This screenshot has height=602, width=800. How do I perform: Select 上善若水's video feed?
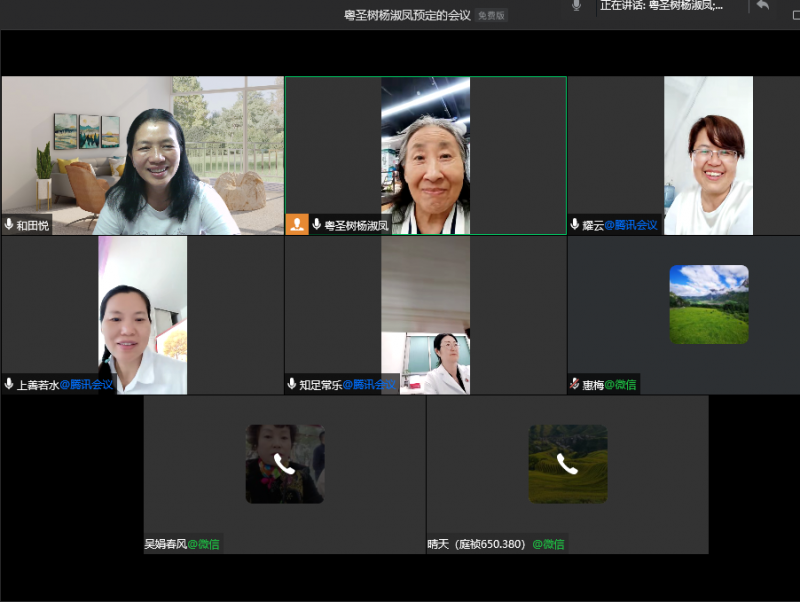[142, 315]
